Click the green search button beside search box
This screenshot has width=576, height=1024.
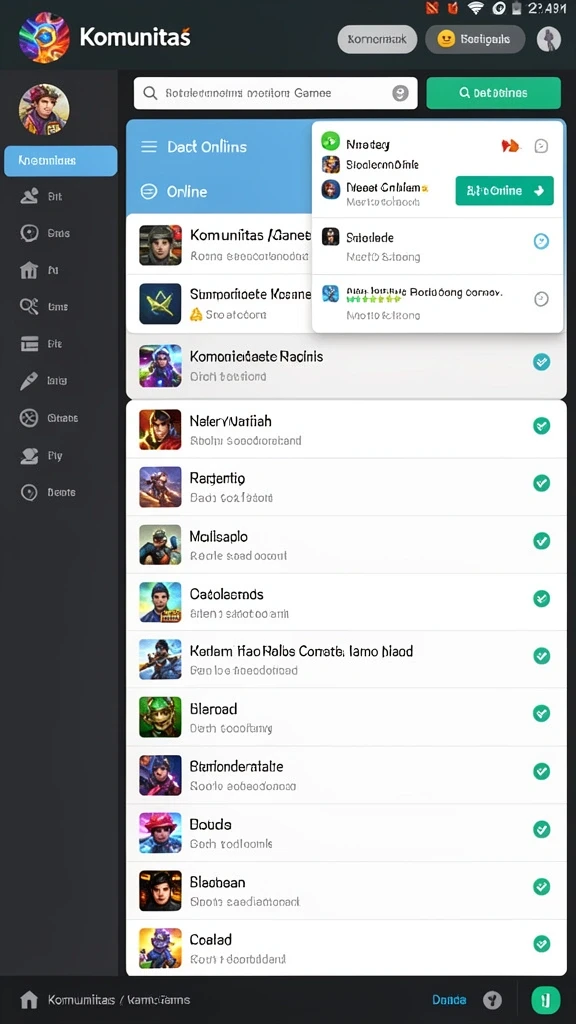click(494, 93)
